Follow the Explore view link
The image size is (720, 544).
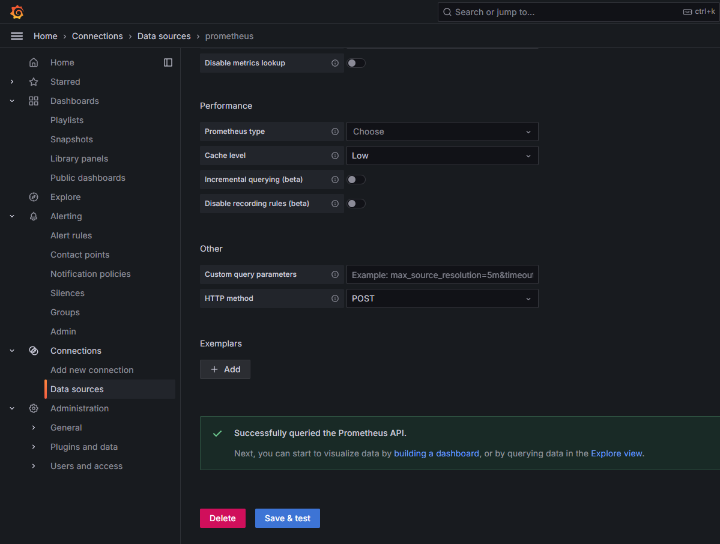(x=616, y=454)
